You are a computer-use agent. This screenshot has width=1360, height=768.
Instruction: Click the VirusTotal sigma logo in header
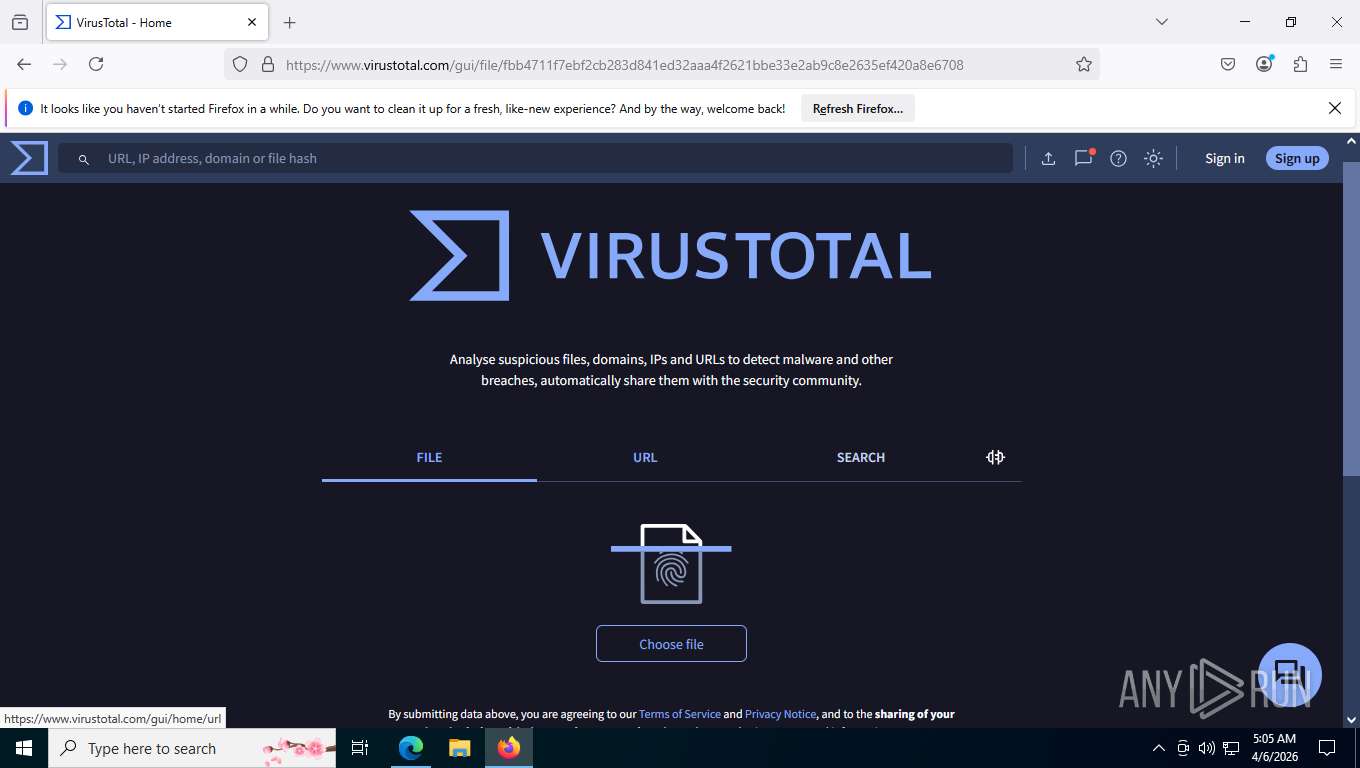29,158
